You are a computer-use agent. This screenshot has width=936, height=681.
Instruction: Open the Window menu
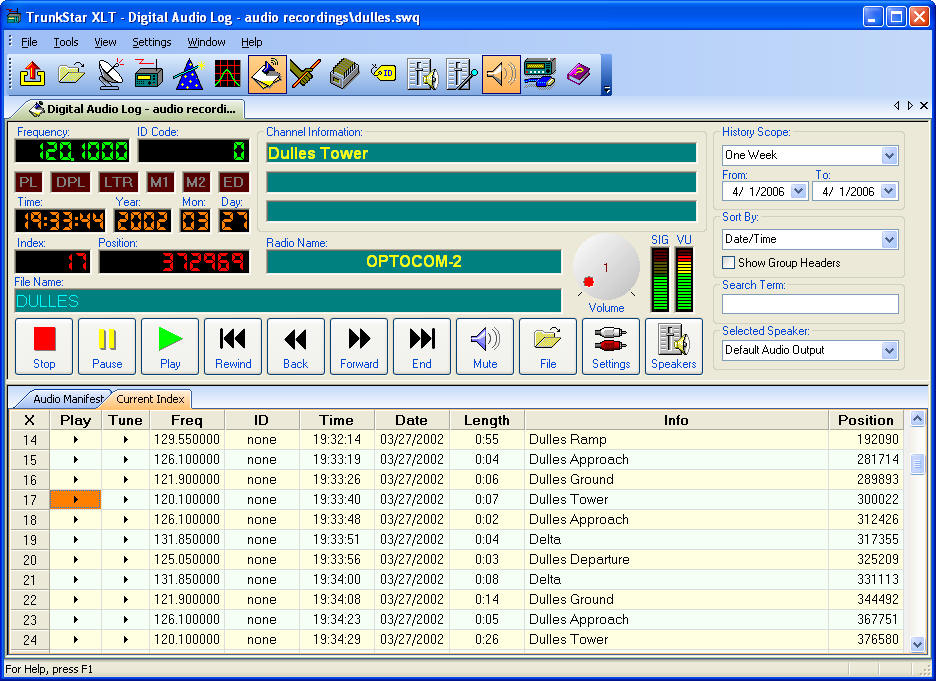point(207,42)
